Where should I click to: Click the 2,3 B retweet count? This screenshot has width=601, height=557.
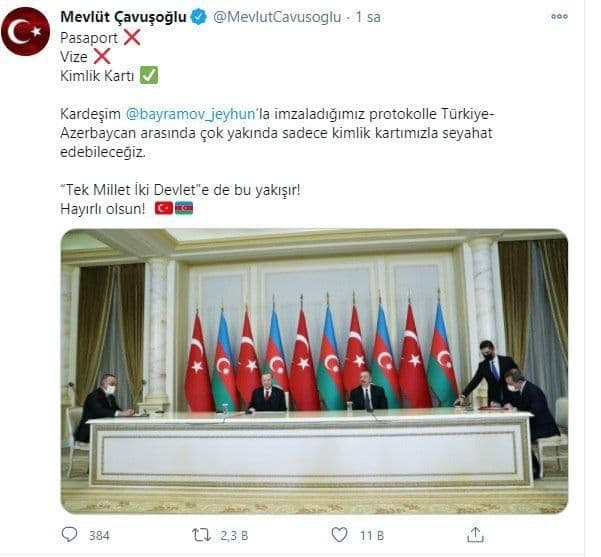coord(234,535)
